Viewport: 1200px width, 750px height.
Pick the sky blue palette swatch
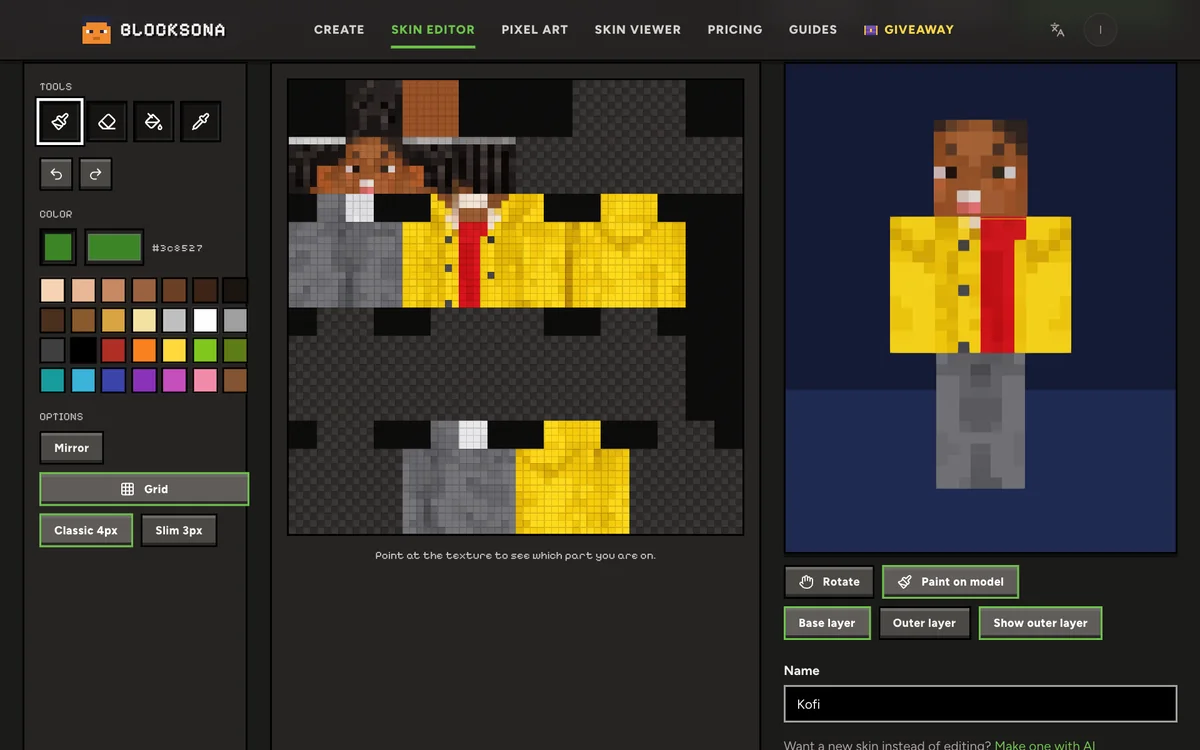[x=83, y=380]
